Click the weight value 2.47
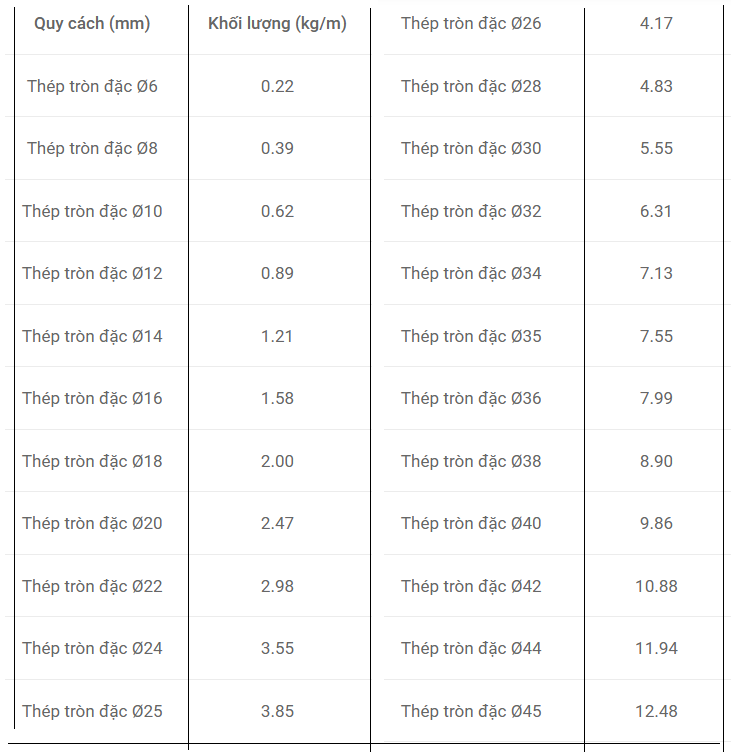The image size is (731, 752). (277, 523)
